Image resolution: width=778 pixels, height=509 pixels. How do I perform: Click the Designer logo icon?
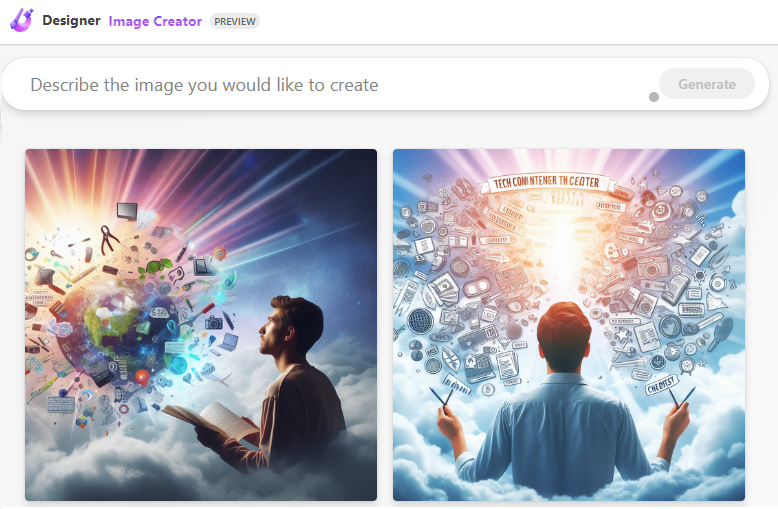[22, 20]
